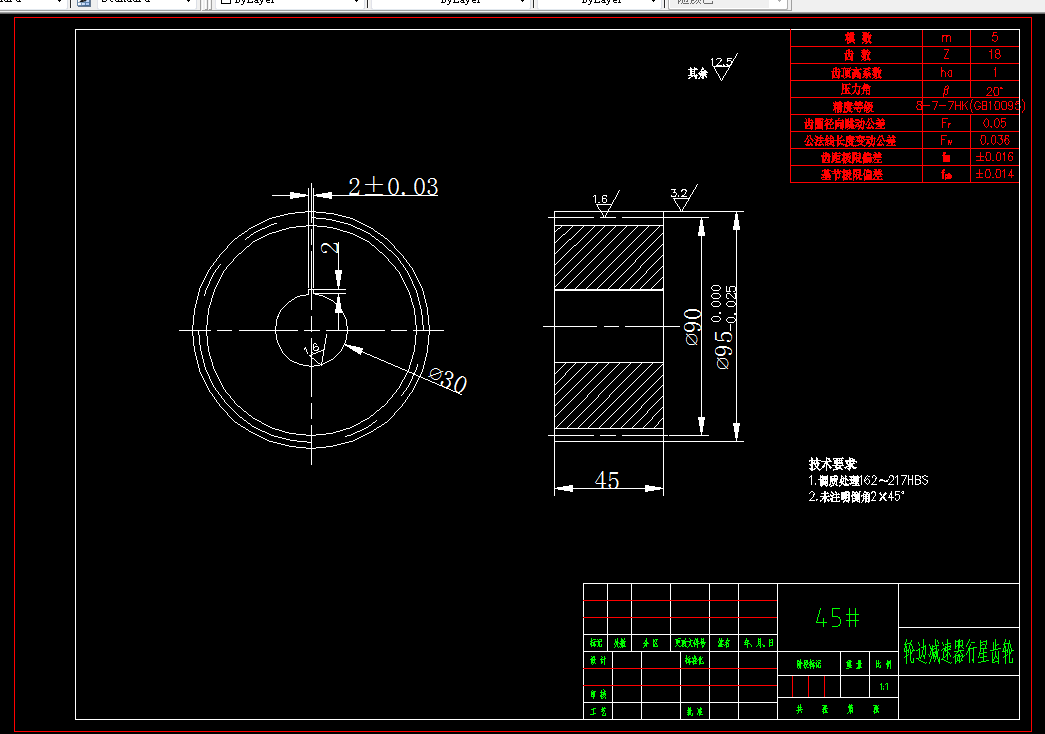Image resolution: width=1045 pixels, height=734 pixels.
Task: Select the 齿数 cell in parameter table
Action: 858,55
